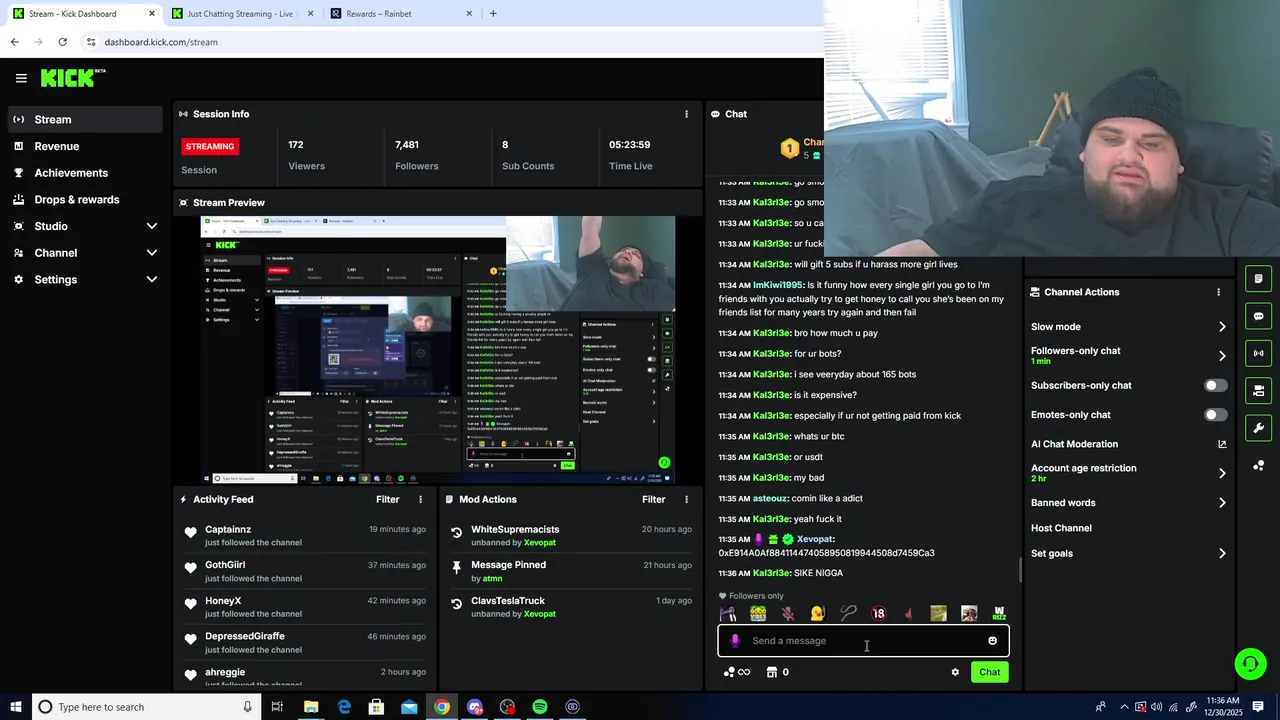Click Host Channel action

[1061, 528]
